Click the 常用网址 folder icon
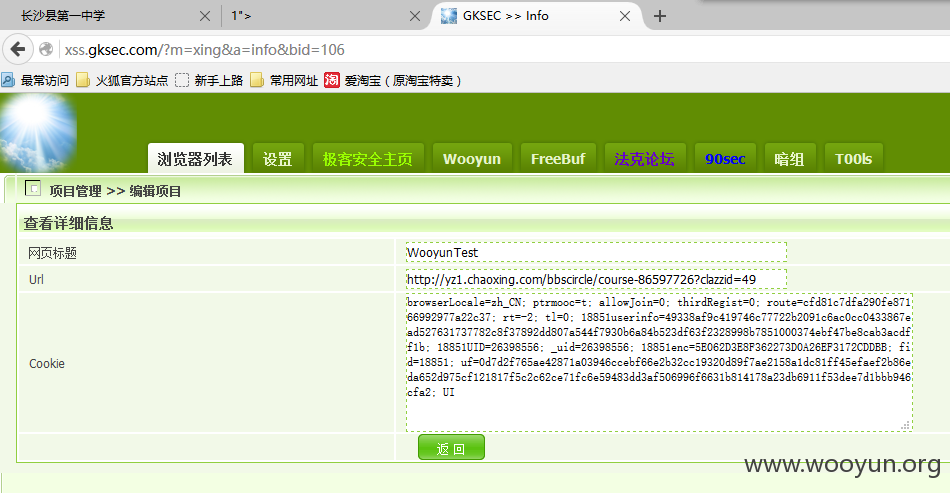 coord(257,80)
